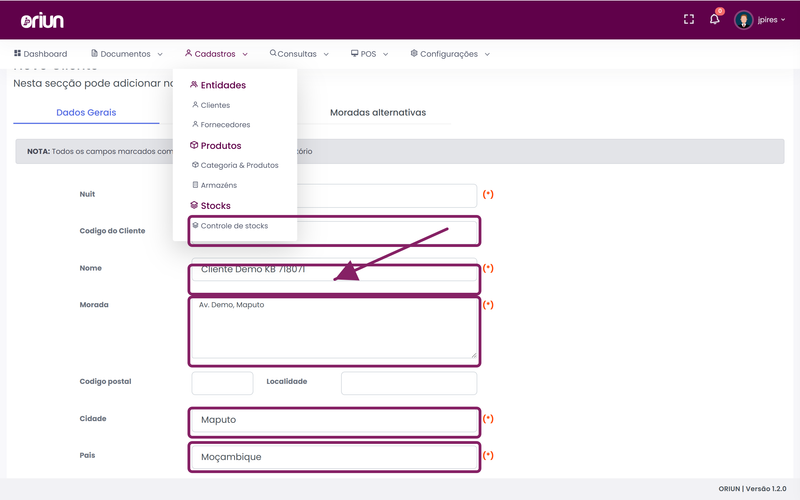Open the jpires user dropdown
This screenshot has width=800, height=500.
click(771, 20)
